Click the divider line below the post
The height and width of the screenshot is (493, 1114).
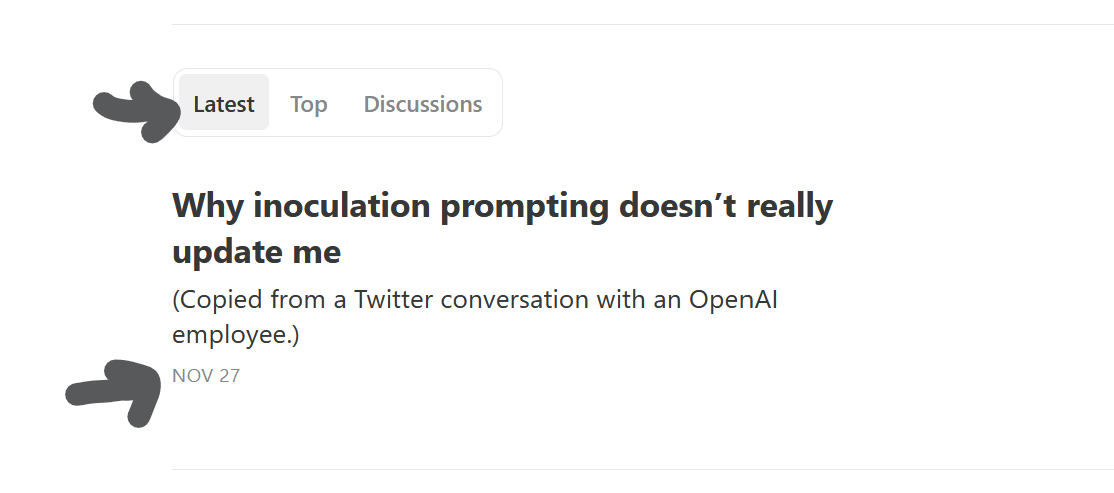click(642, 469)
